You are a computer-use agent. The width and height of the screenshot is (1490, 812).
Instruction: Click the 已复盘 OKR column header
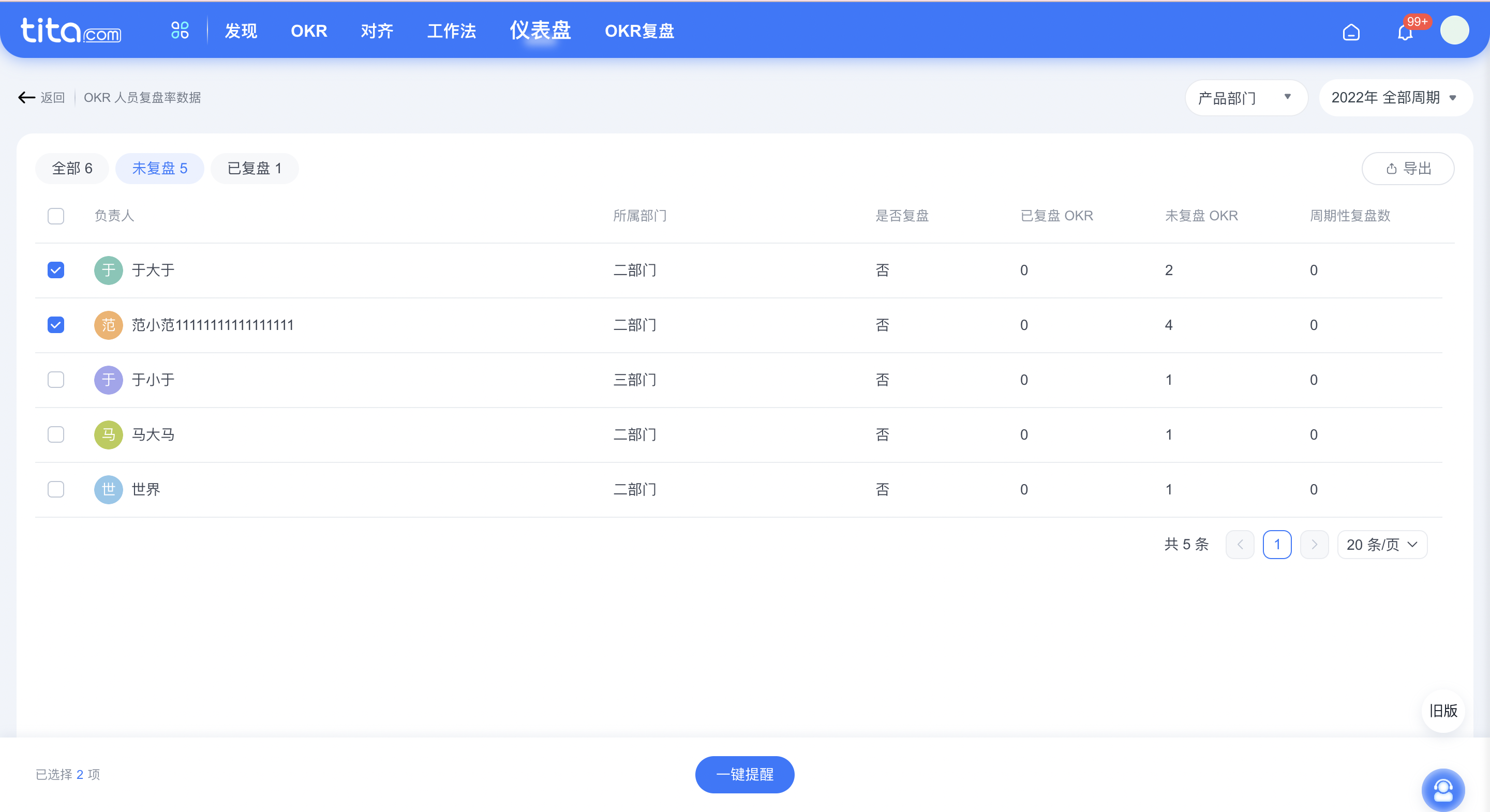(x=1056, y=216)
